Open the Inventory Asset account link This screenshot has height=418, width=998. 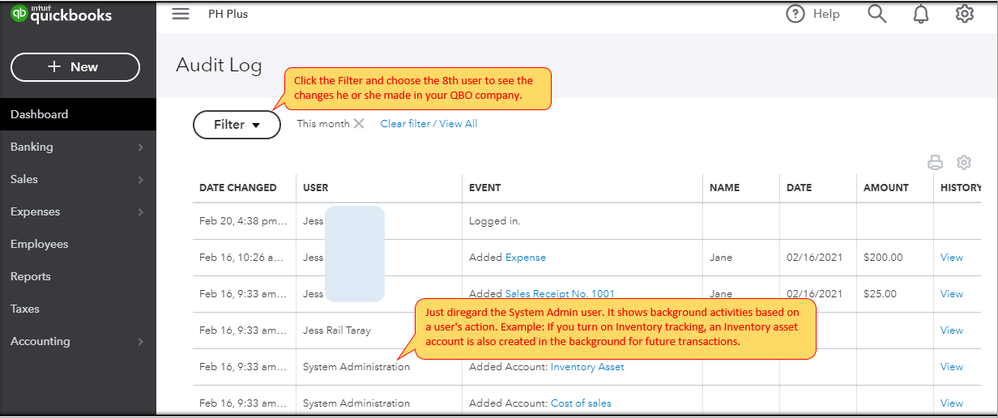pyautogui.click(x=587, y=367)
